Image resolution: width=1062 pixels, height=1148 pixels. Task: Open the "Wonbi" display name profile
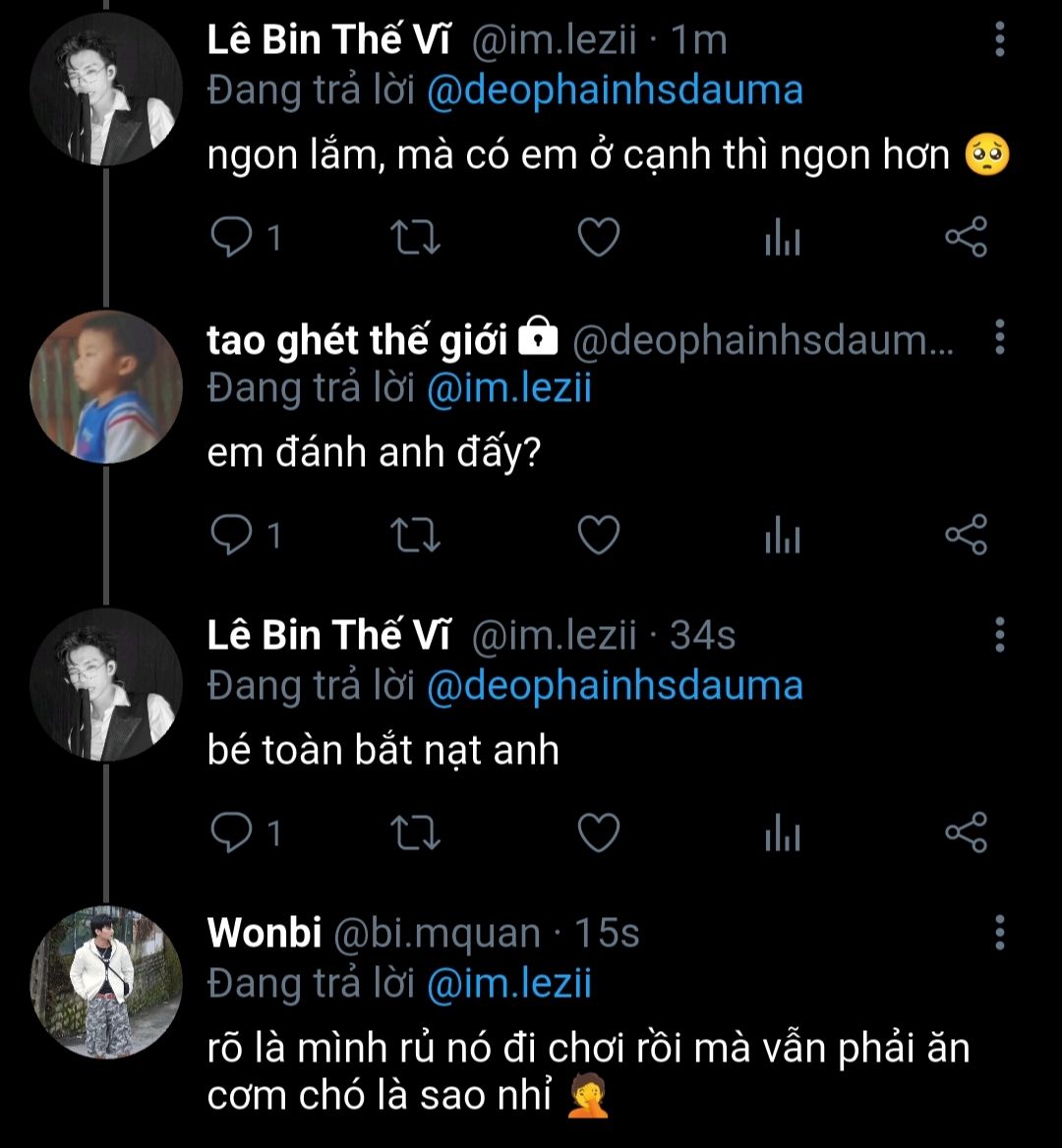click(x=265, y=933)
